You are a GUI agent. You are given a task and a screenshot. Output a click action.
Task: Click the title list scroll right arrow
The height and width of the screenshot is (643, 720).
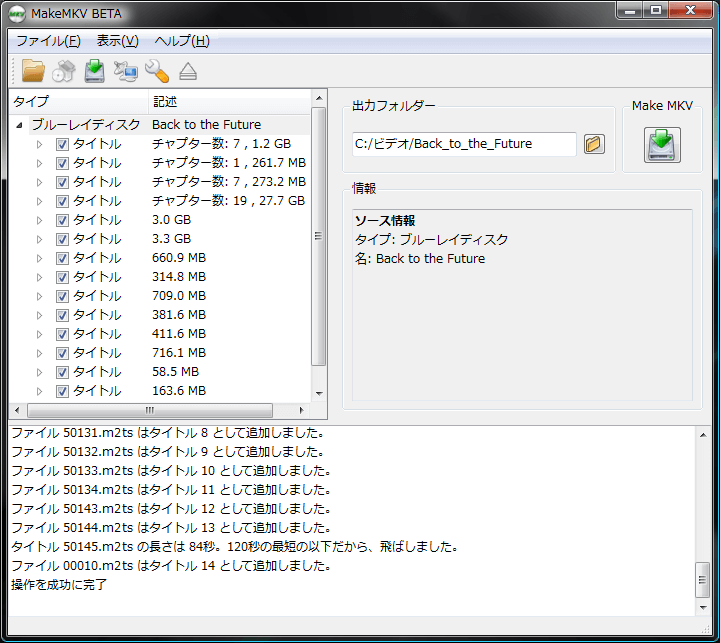301,410
